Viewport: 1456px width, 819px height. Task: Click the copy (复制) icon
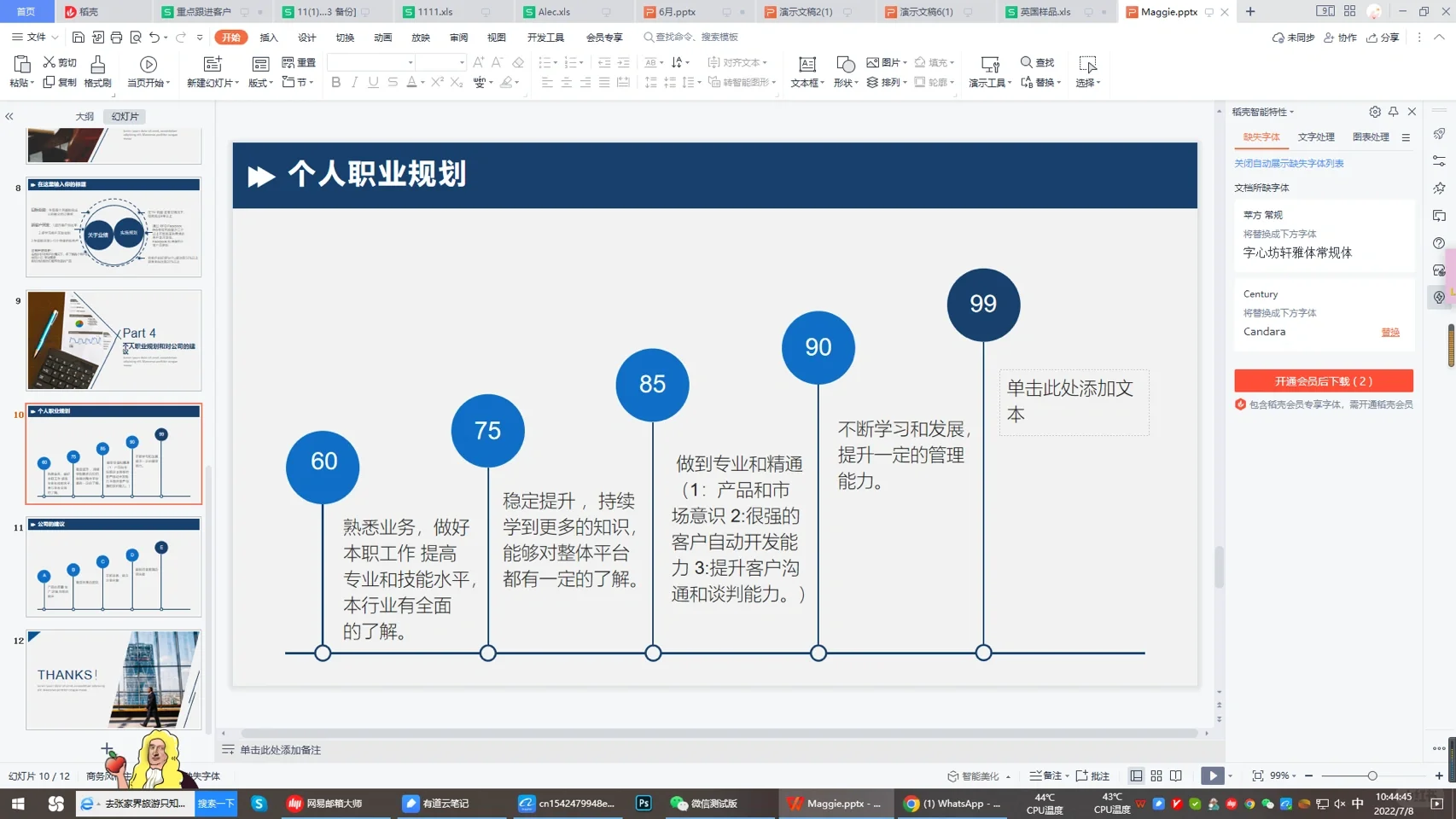point(50,83)
